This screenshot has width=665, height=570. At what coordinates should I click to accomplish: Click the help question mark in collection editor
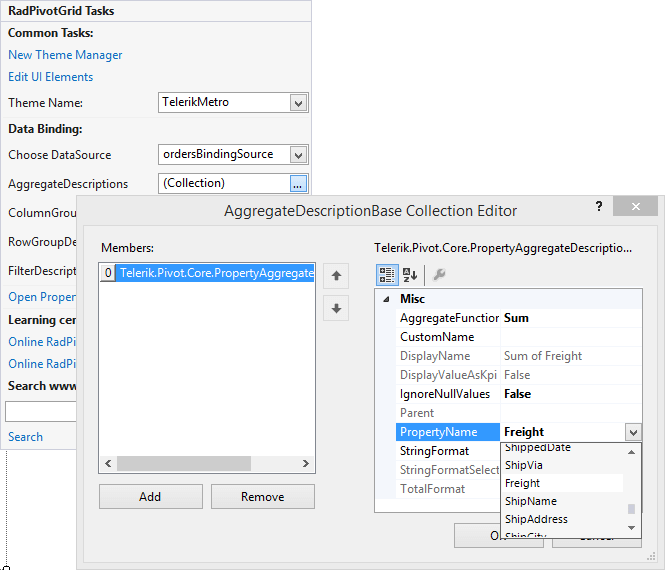tap(598, 207)
